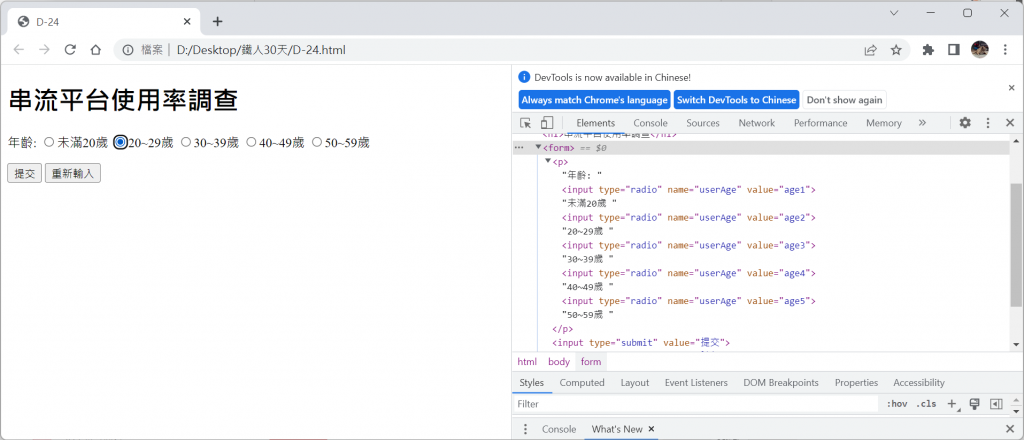Bookmark this page with the star
Image resolution: width=1024 pixels, height=440 pixels.
896,50
